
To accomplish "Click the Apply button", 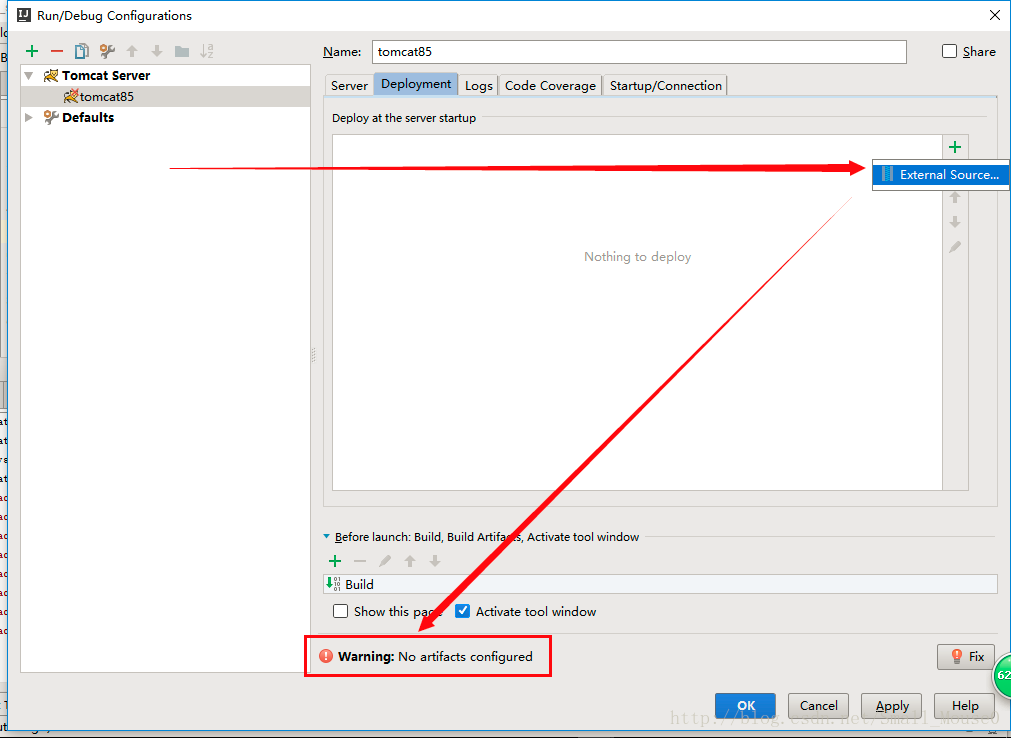I will pos(892,706).
